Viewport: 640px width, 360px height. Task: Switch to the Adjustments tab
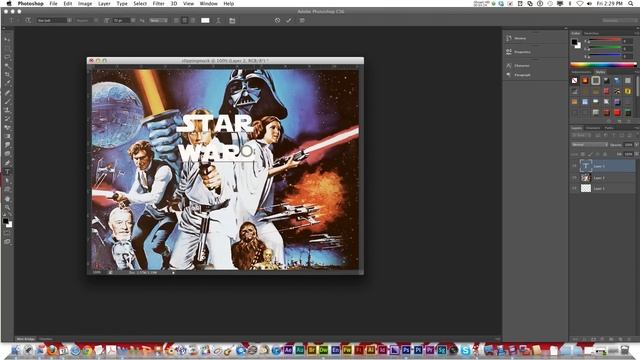pyautogui.click(x=581, y=72)
